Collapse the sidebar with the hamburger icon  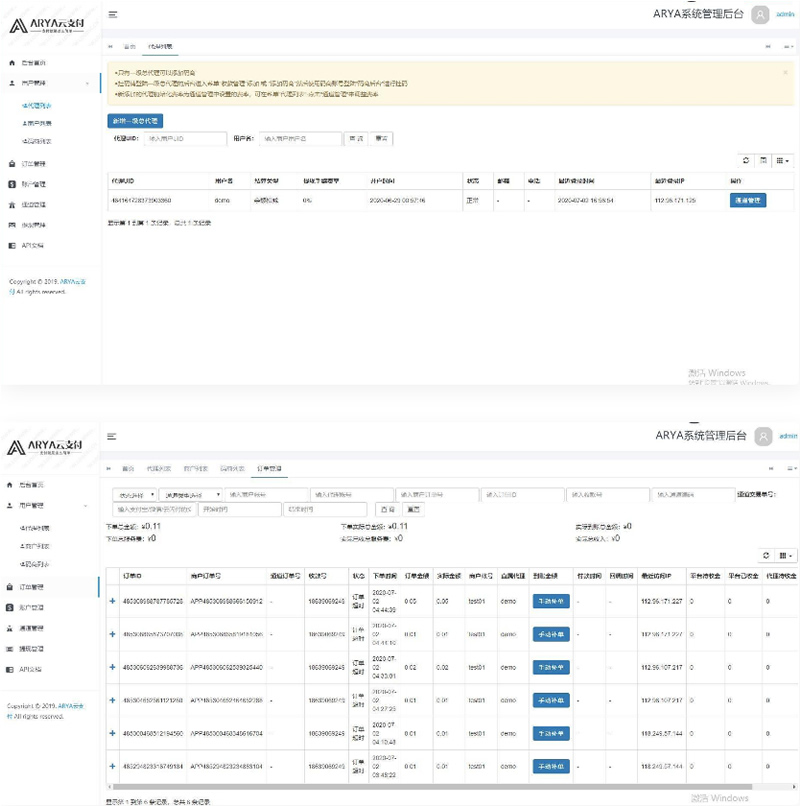click(x=112, y=13)
